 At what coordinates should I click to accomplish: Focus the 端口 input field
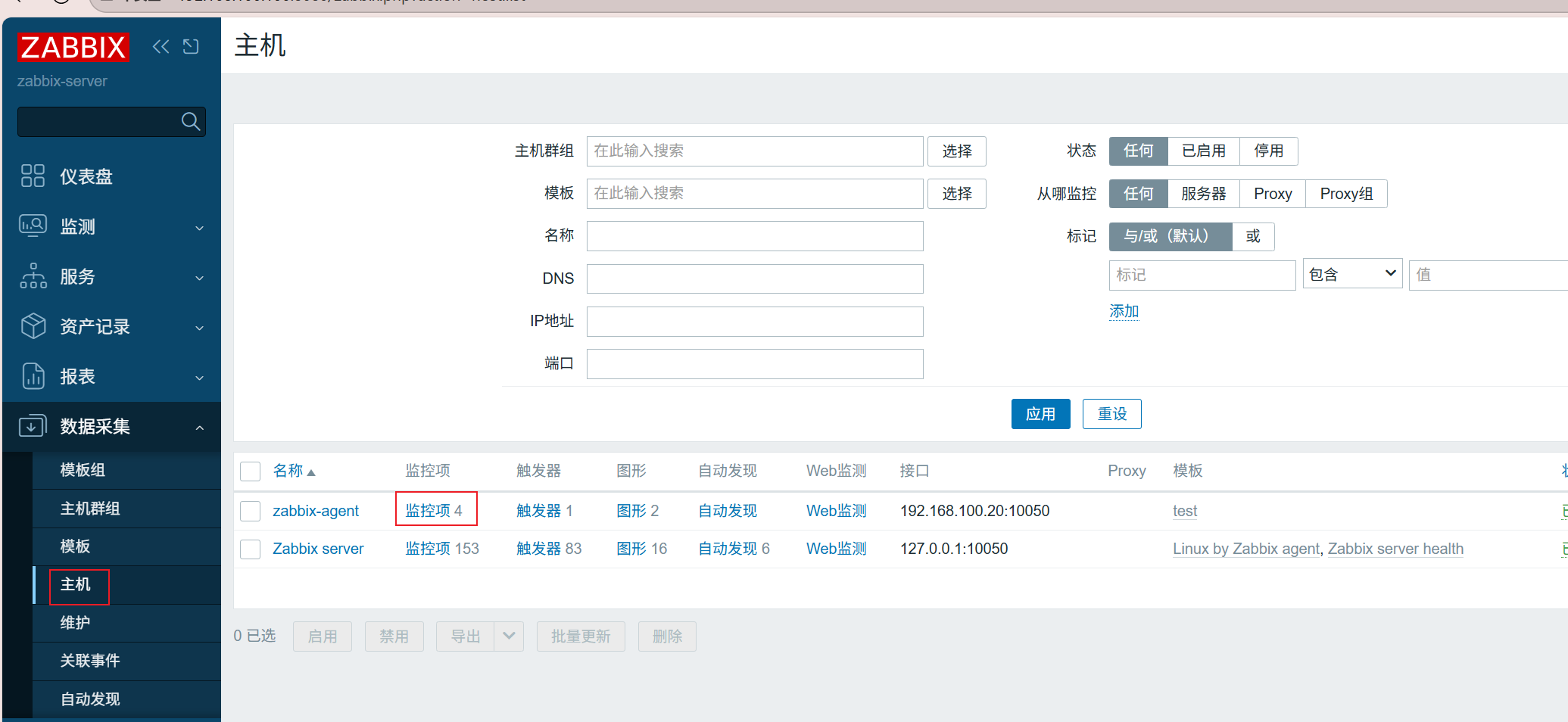(x=755, y=363)
